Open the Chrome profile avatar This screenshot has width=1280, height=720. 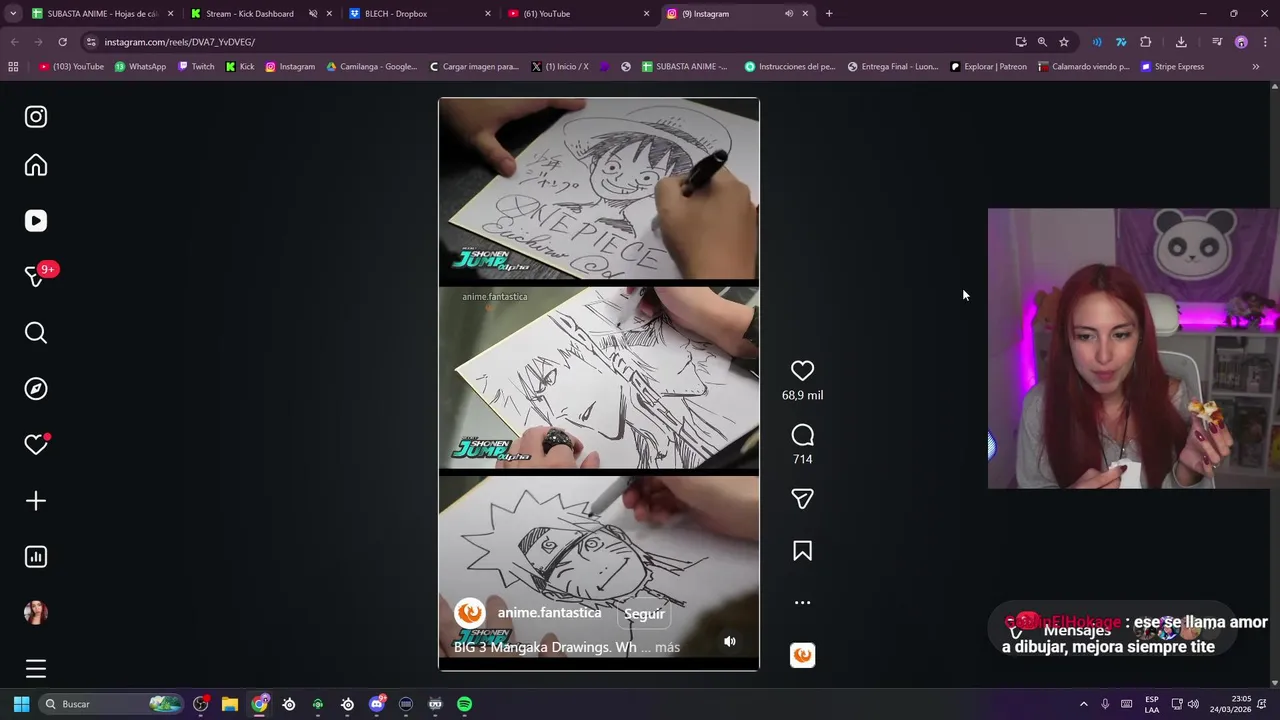pos(1241,42)
